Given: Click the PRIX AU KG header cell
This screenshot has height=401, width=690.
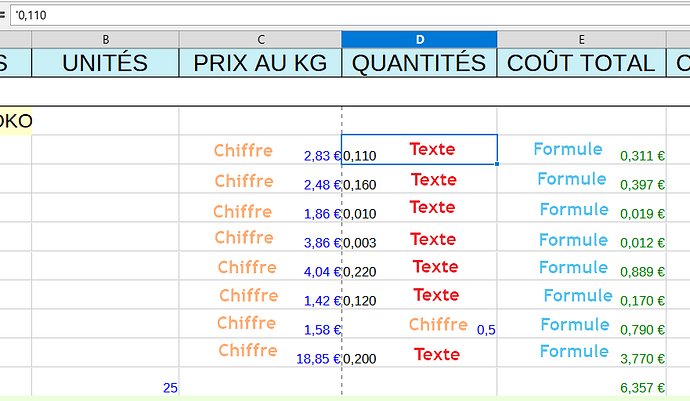Looking at the screenshot, I should pyautogui.click(x=260, y=62).
